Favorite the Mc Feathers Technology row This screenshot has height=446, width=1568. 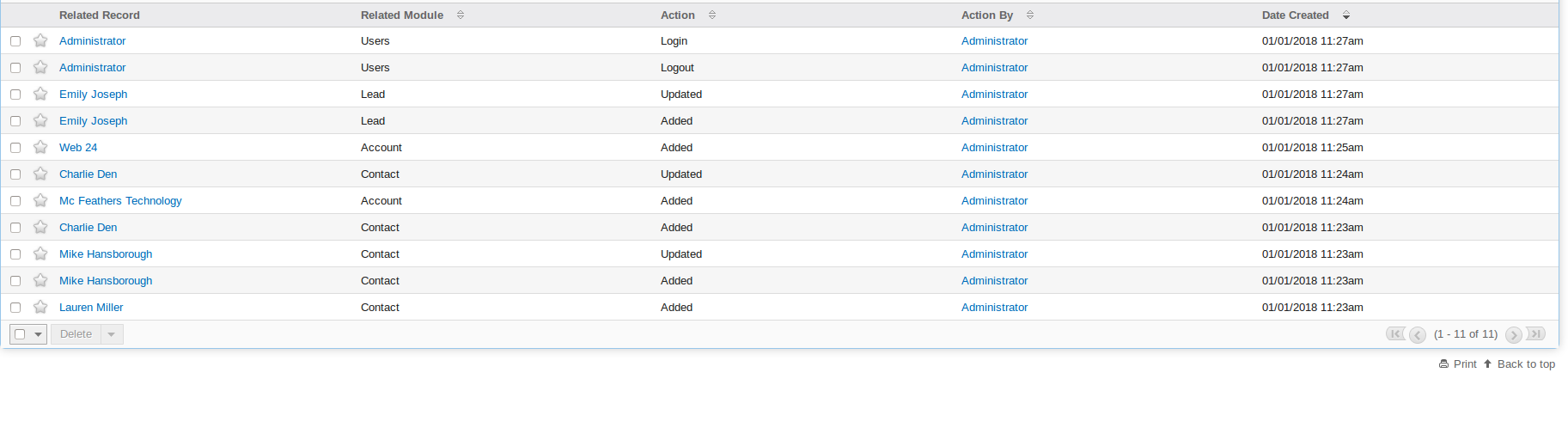click(40, 200)
